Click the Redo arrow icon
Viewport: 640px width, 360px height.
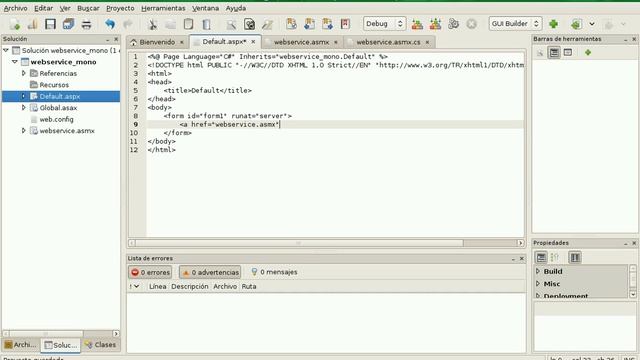pos(128,24)
